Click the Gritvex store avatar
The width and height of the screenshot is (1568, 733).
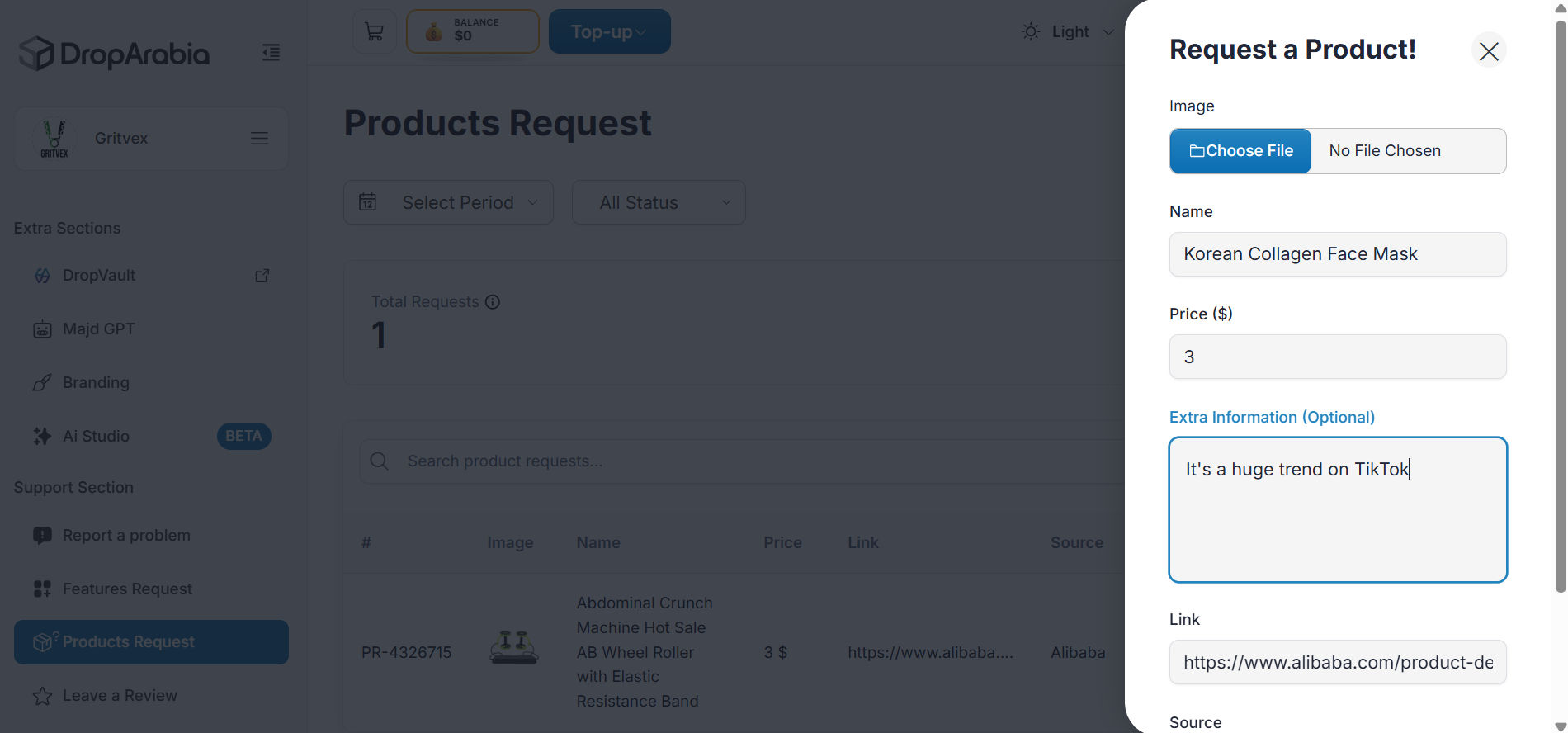(54, 139)
